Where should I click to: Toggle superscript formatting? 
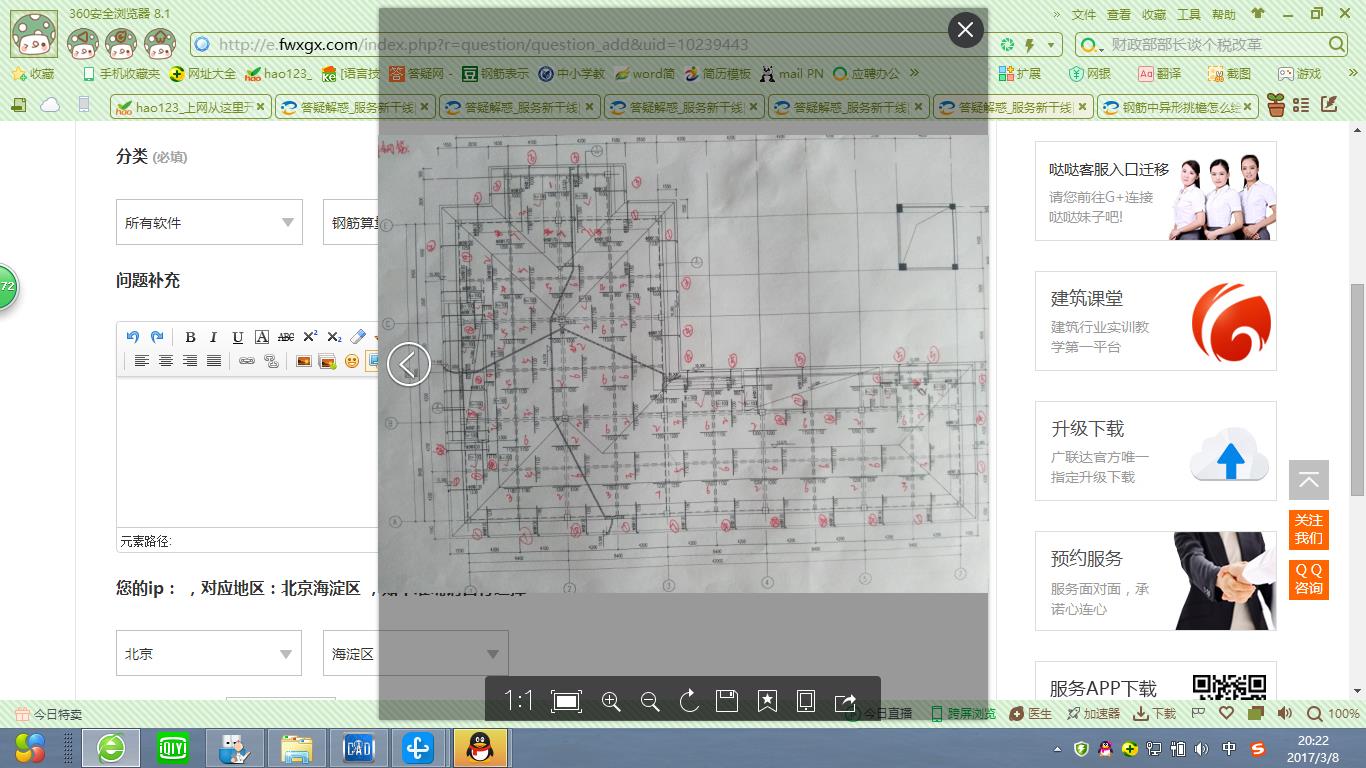pyautogui.click(x=310, y=337)
